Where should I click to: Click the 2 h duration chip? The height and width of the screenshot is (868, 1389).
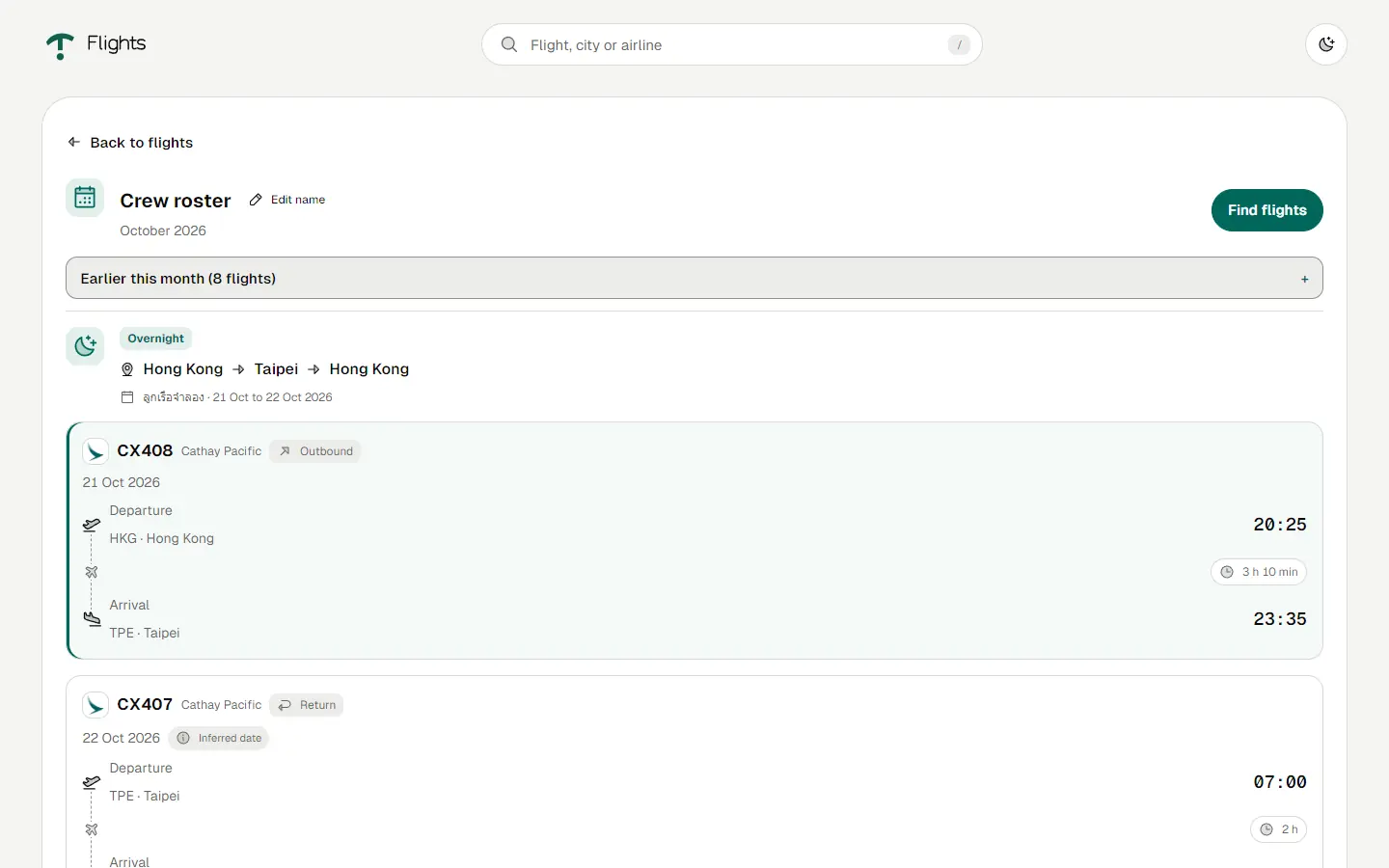[x=1279, y=829]
